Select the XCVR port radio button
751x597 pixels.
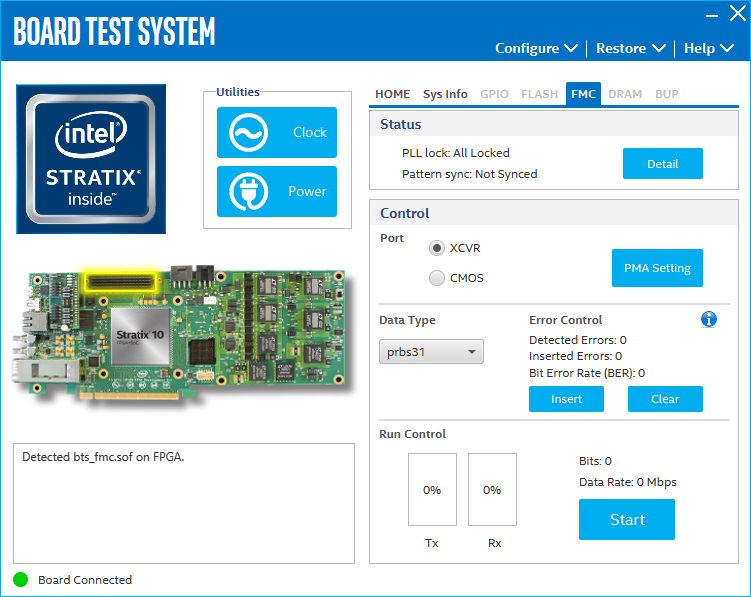click(x=437, y=248)
